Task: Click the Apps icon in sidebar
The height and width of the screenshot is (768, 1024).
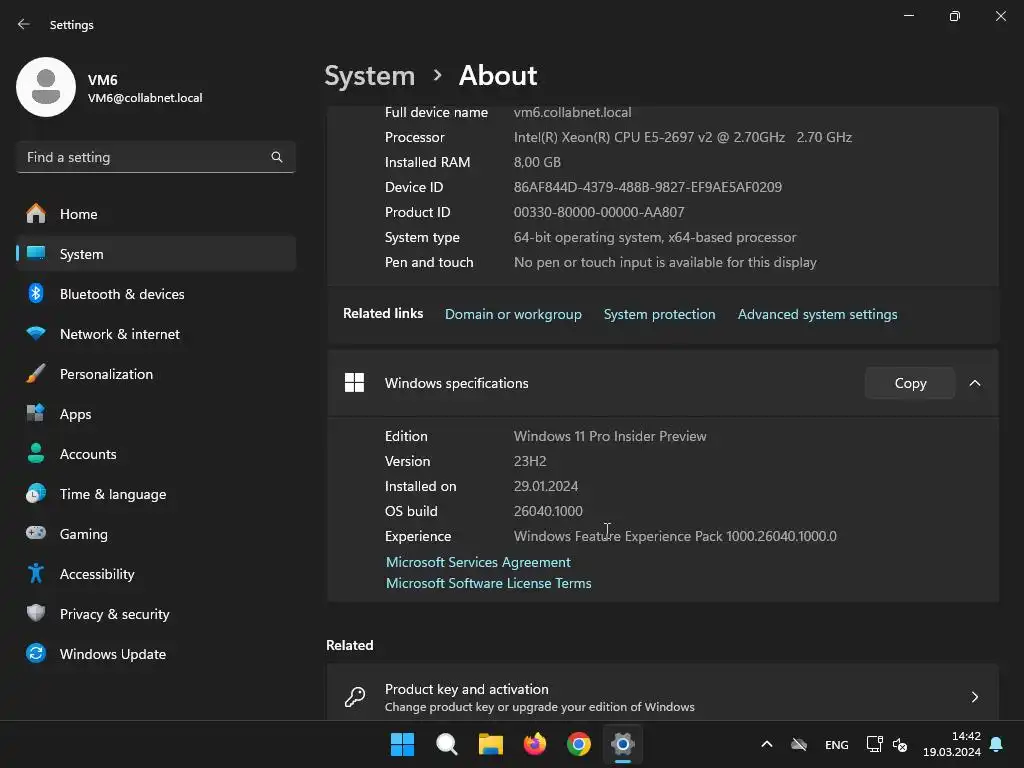Action: [x=36, y=413]
